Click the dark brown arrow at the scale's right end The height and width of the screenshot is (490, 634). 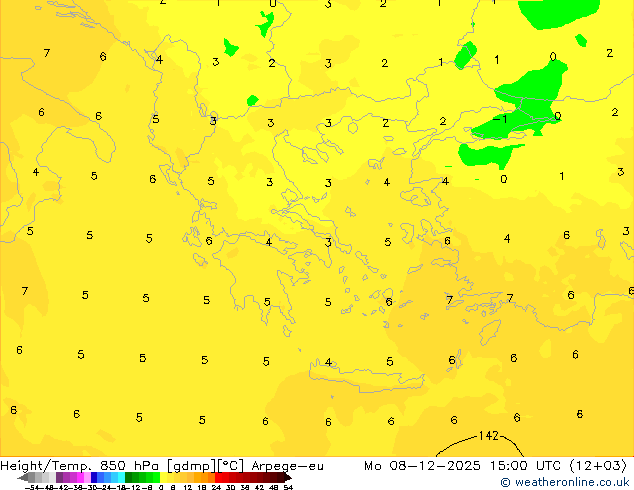(x=288, y=478)
